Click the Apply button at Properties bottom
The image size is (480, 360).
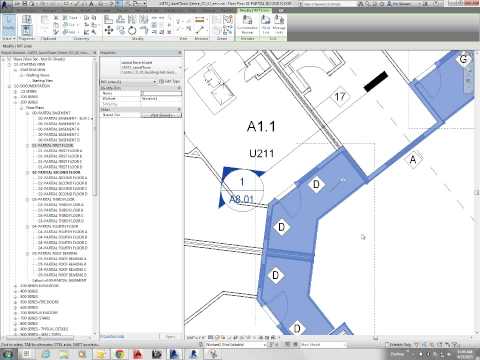170,337
